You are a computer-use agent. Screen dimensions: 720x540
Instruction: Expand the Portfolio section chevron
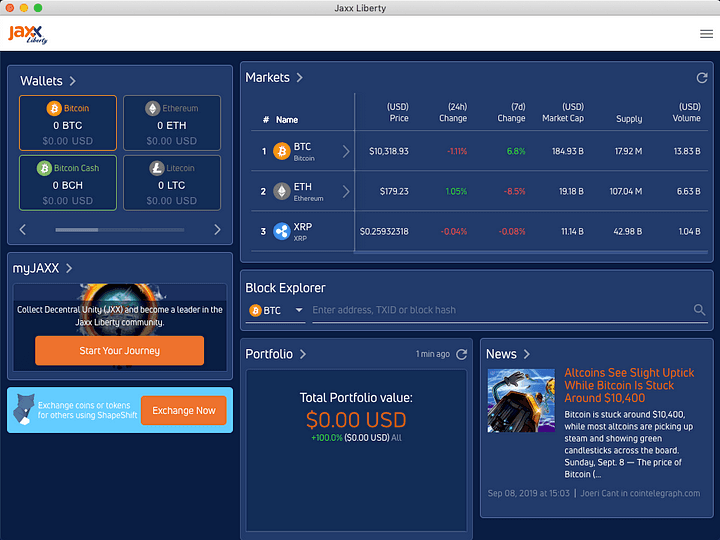pyautogui.click(x=303, y=354)
